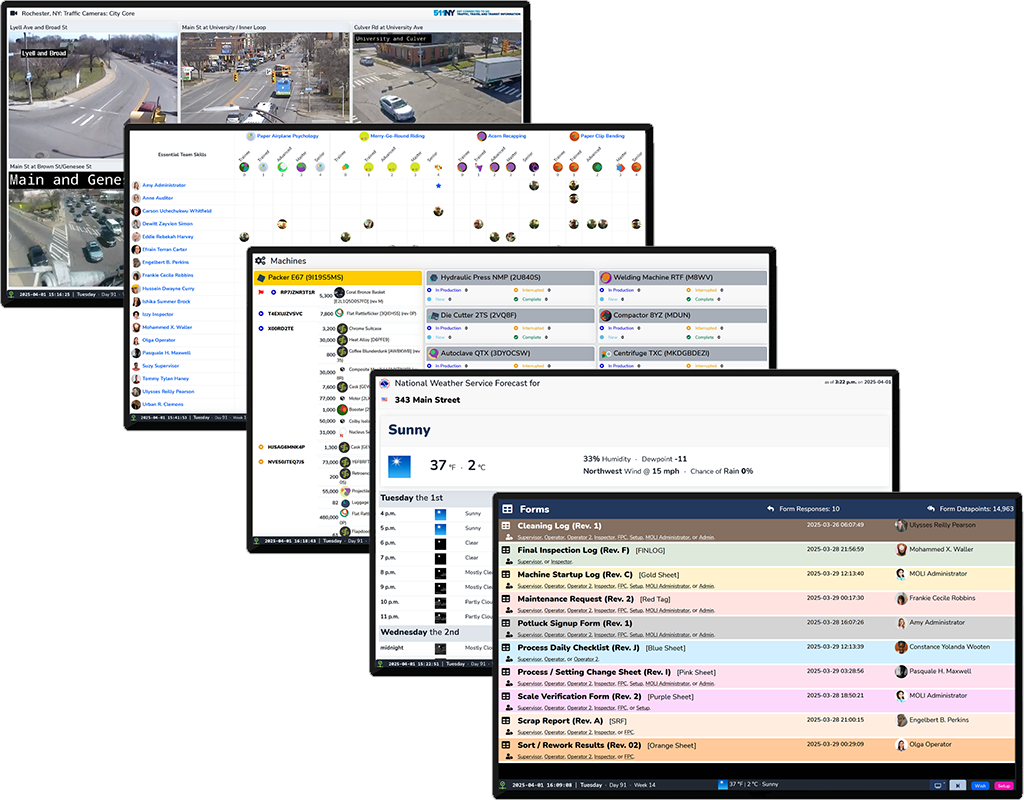This screenshot has height=800, width=1024.
Task: Click the 511NY logo on traffic cameras screen
Action: (x=477, y=13)
